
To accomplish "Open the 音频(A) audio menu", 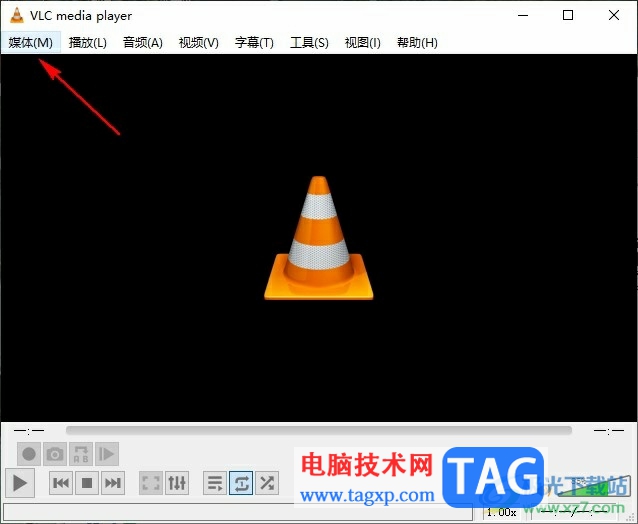I will [x=143, y=42].
